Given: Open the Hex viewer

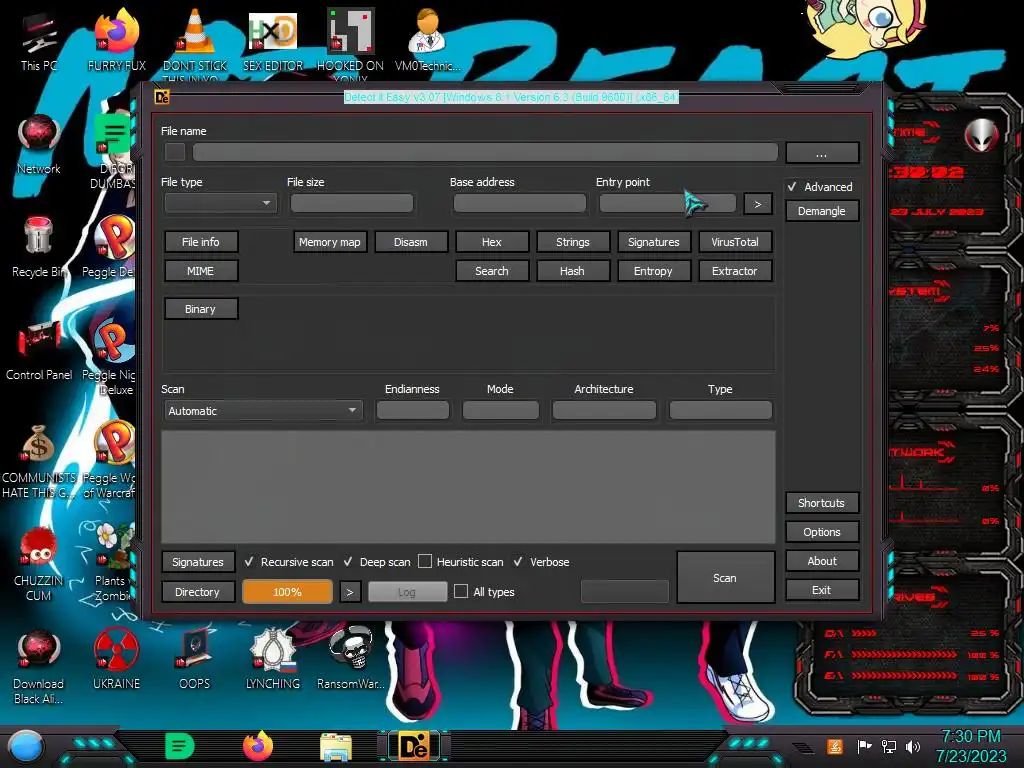Looking at the screenshot, I should (x=492, y=242).
